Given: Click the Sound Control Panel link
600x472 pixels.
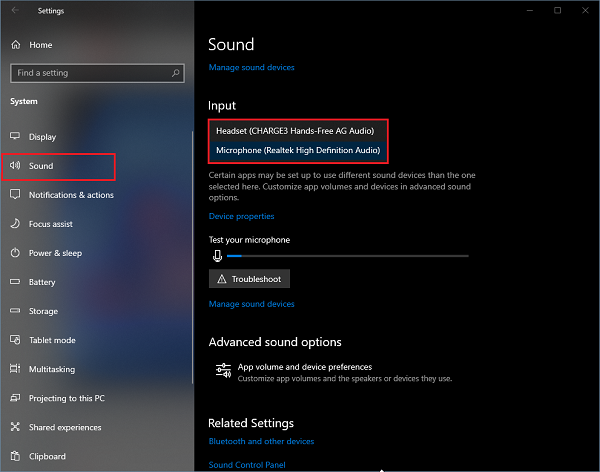Looking at the screenshot, I should (247, 465).
